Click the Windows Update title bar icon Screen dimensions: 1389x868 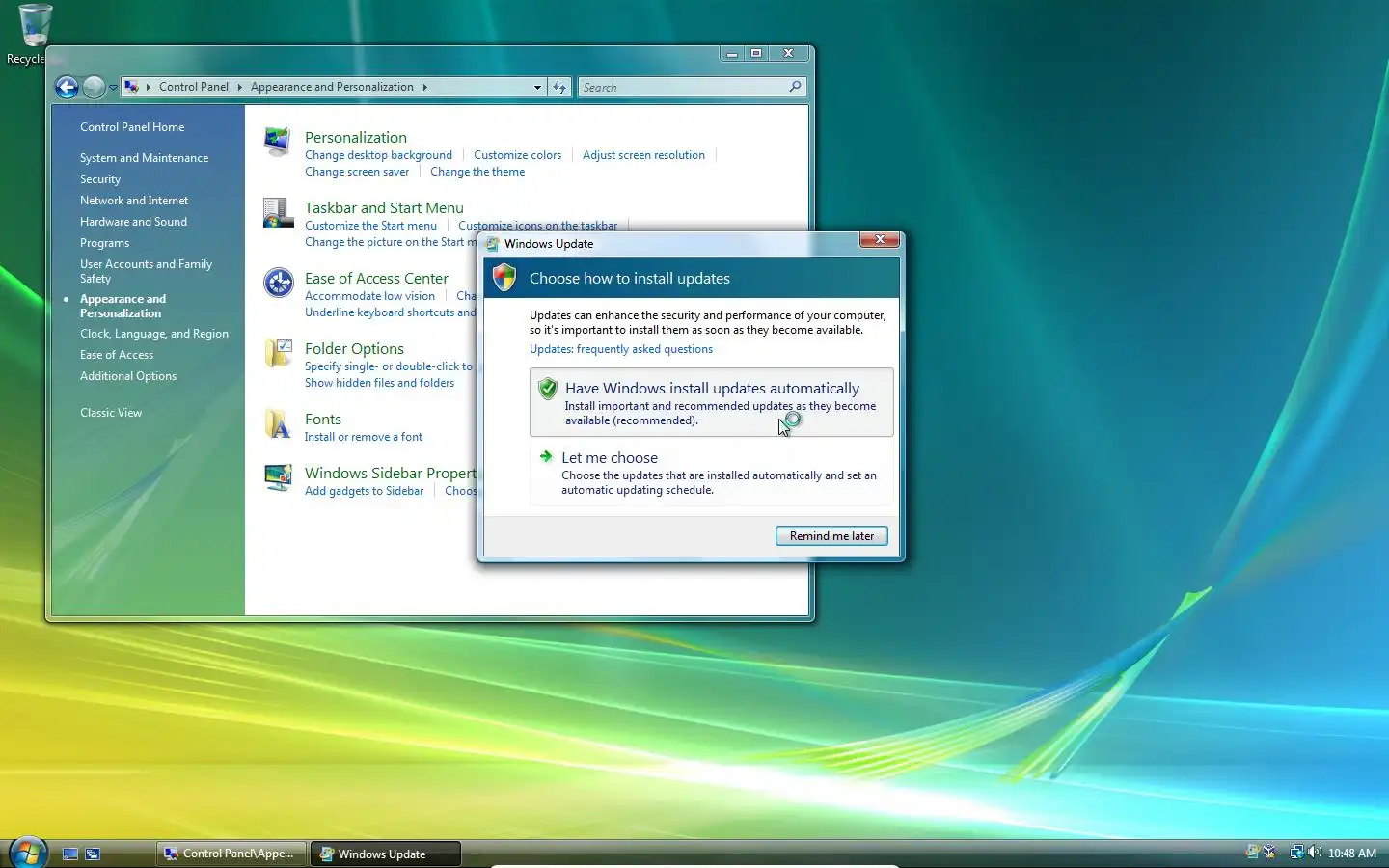pos(492,244)
